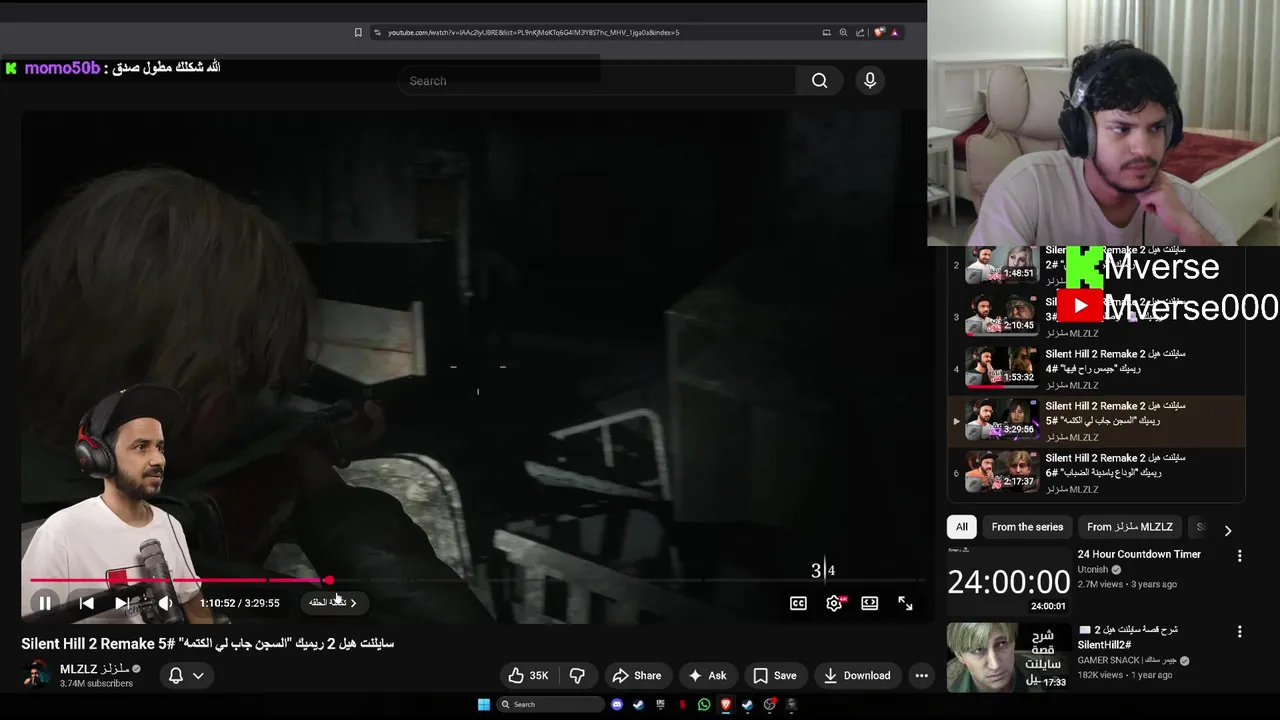Click the progress bar scrubber dot
1280x720 pixels.
329,580
